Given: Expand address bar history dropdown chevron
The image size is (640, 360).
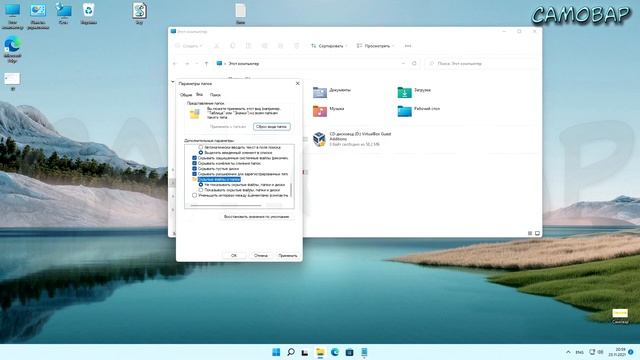Looking at the screenshot, I should (403, 64).
